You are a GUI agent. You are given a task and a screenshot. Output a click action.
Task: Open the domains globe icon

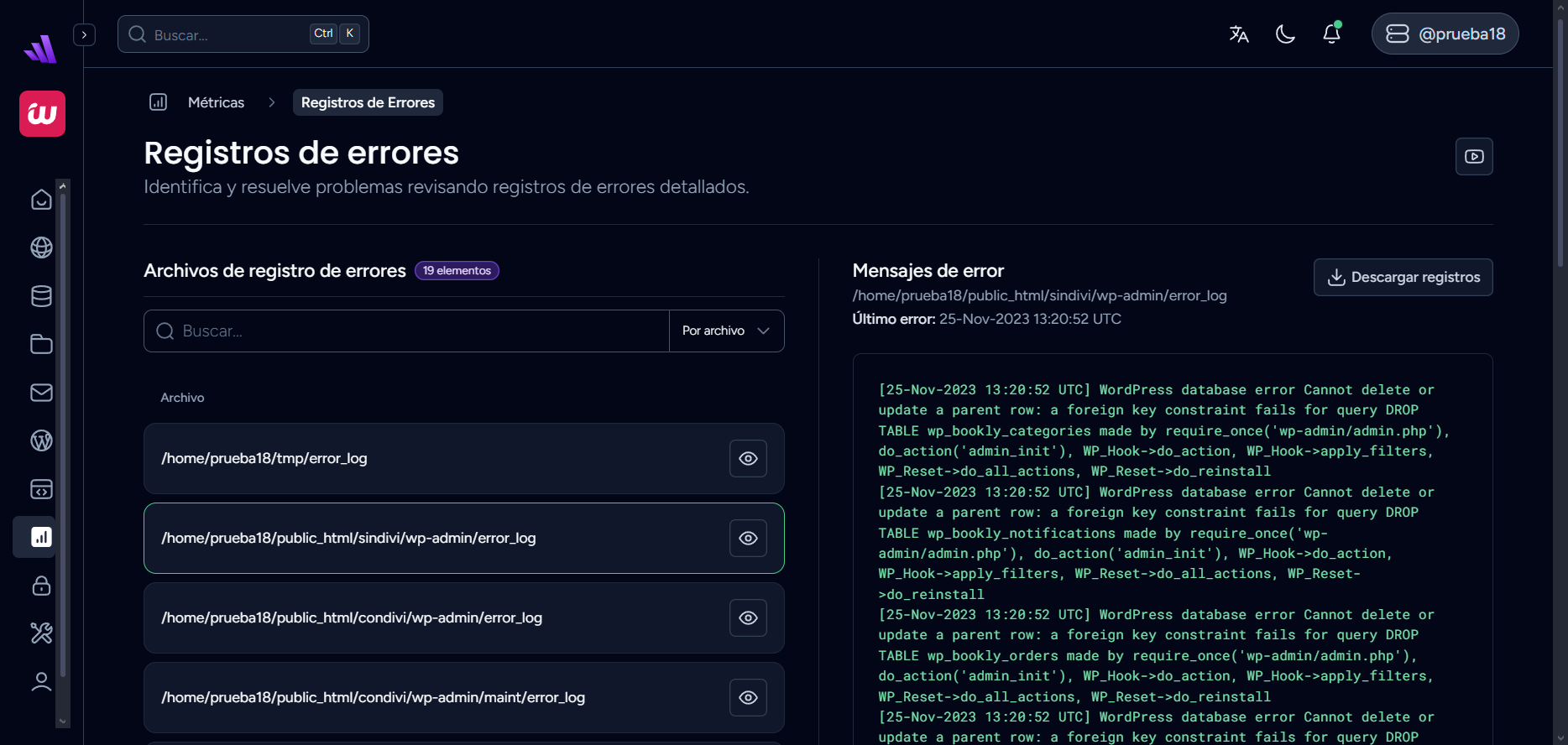tap(41, 247)
